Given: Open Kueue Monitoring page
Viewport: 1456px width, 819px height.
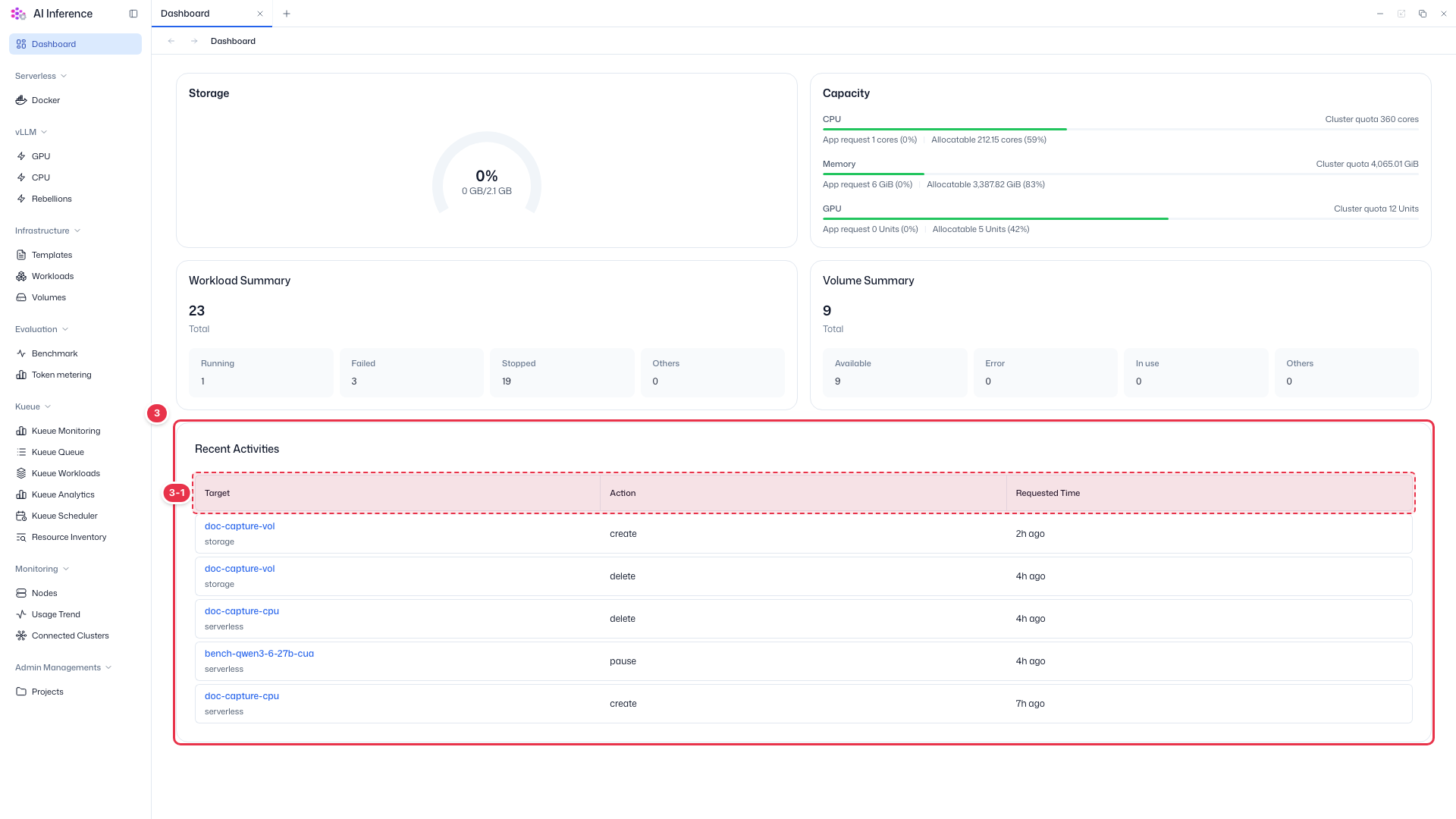Looking at the screenshot, I should coord(75,431).
